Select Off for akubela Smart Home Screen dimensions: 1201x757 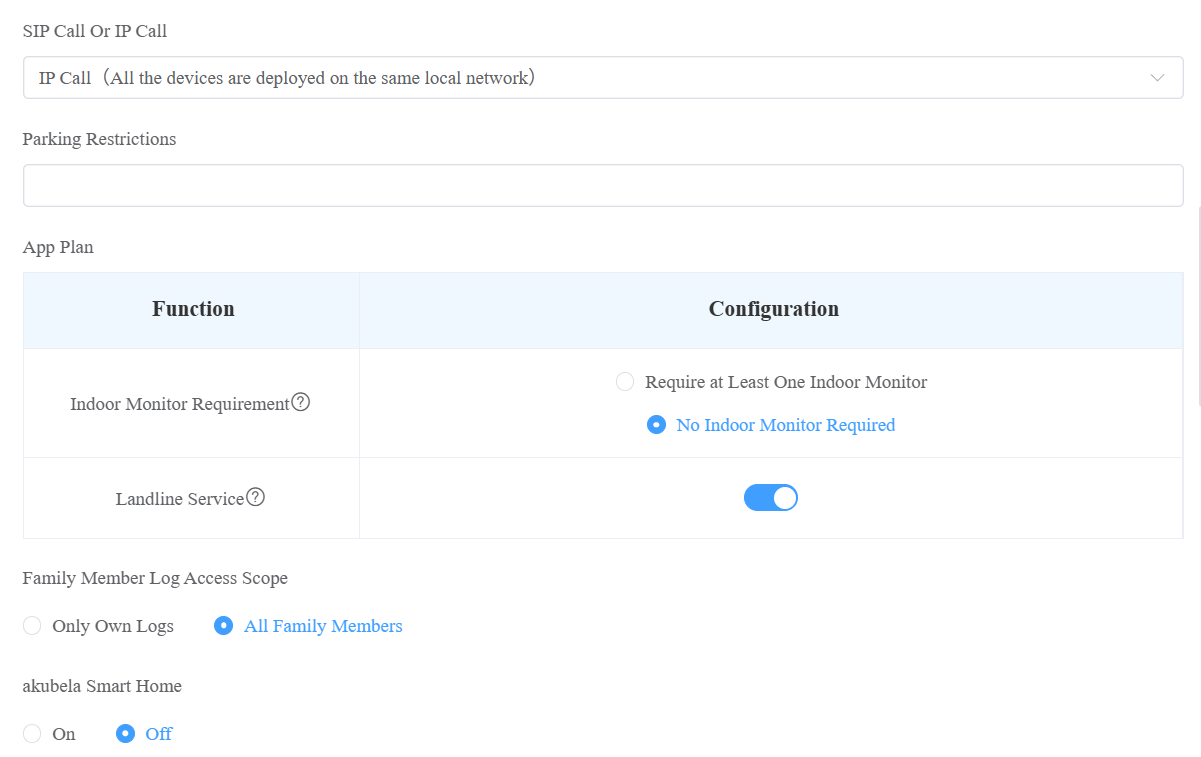pyautogui.click(x=125, y=734)
